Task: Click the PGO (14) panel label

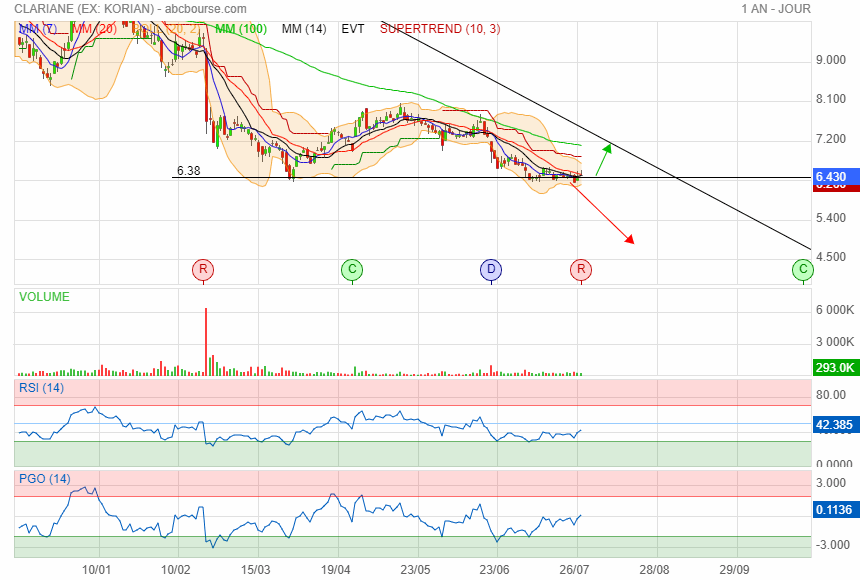Action: coord(45,478)
